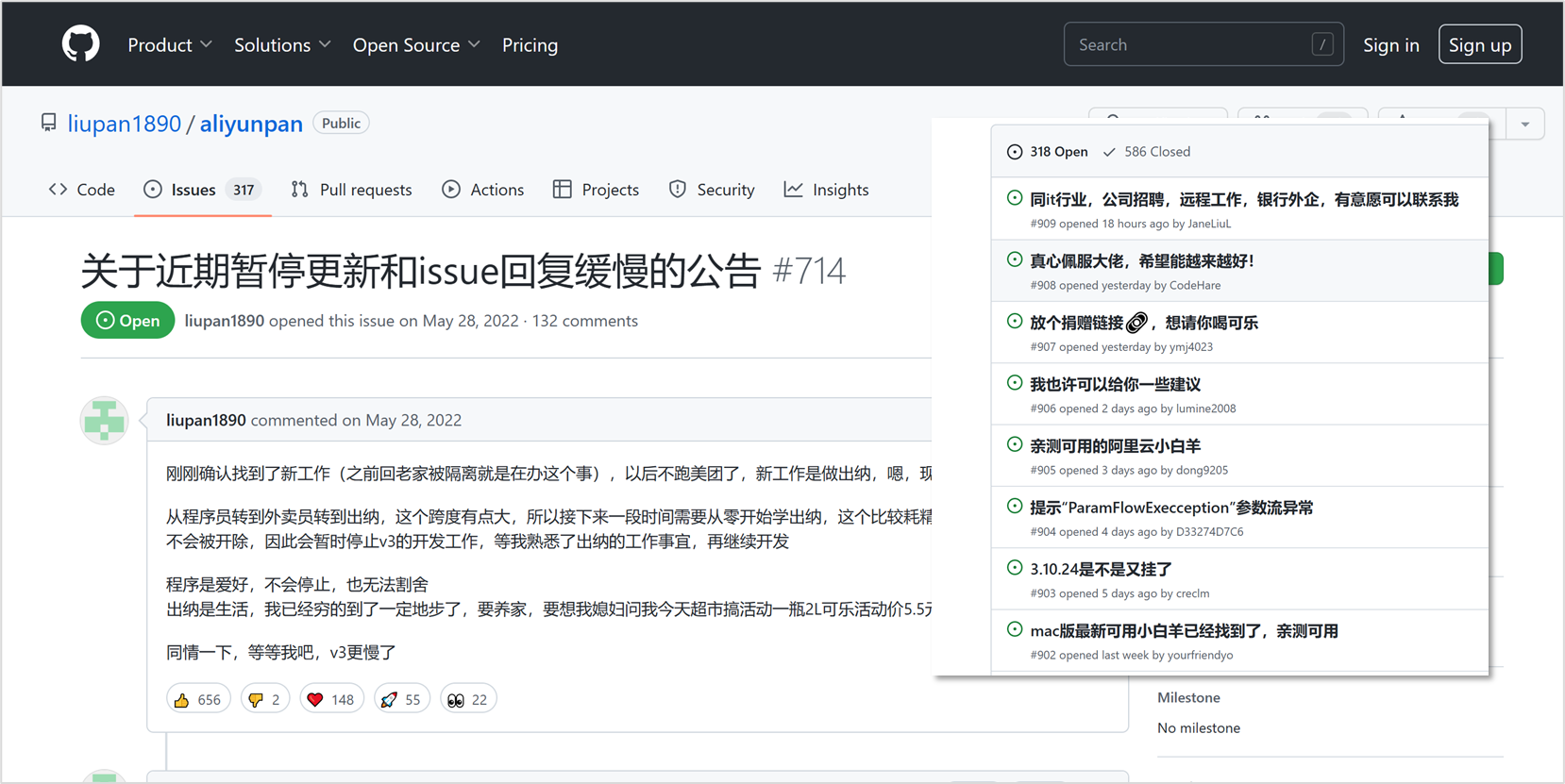Click the Issues circle-dot tab icon

[153, 190]
